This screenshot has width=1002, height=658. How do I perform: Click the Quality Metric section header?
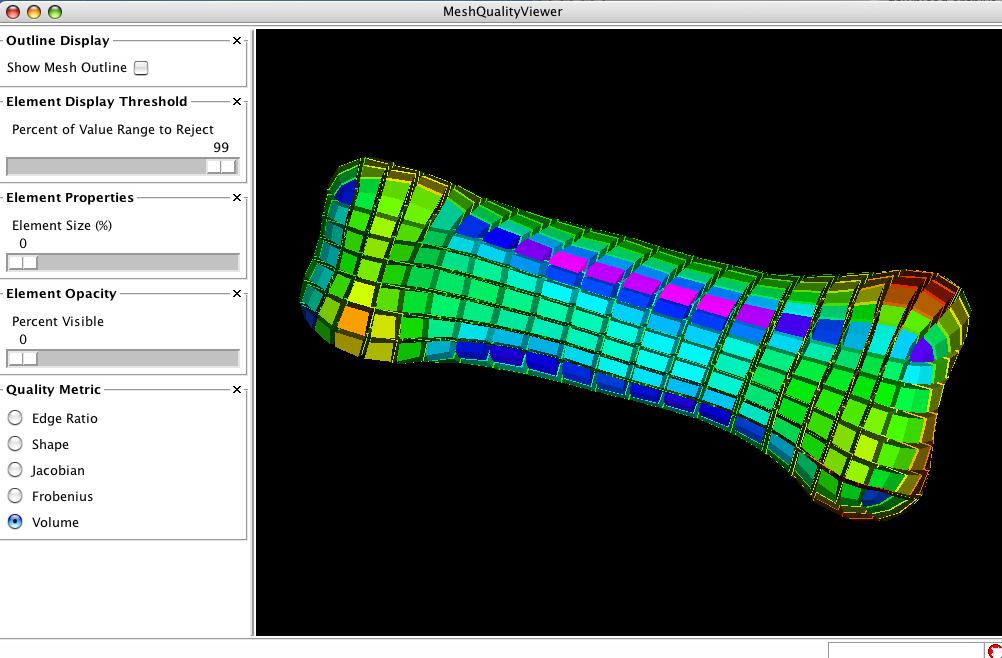pos(53,389)
